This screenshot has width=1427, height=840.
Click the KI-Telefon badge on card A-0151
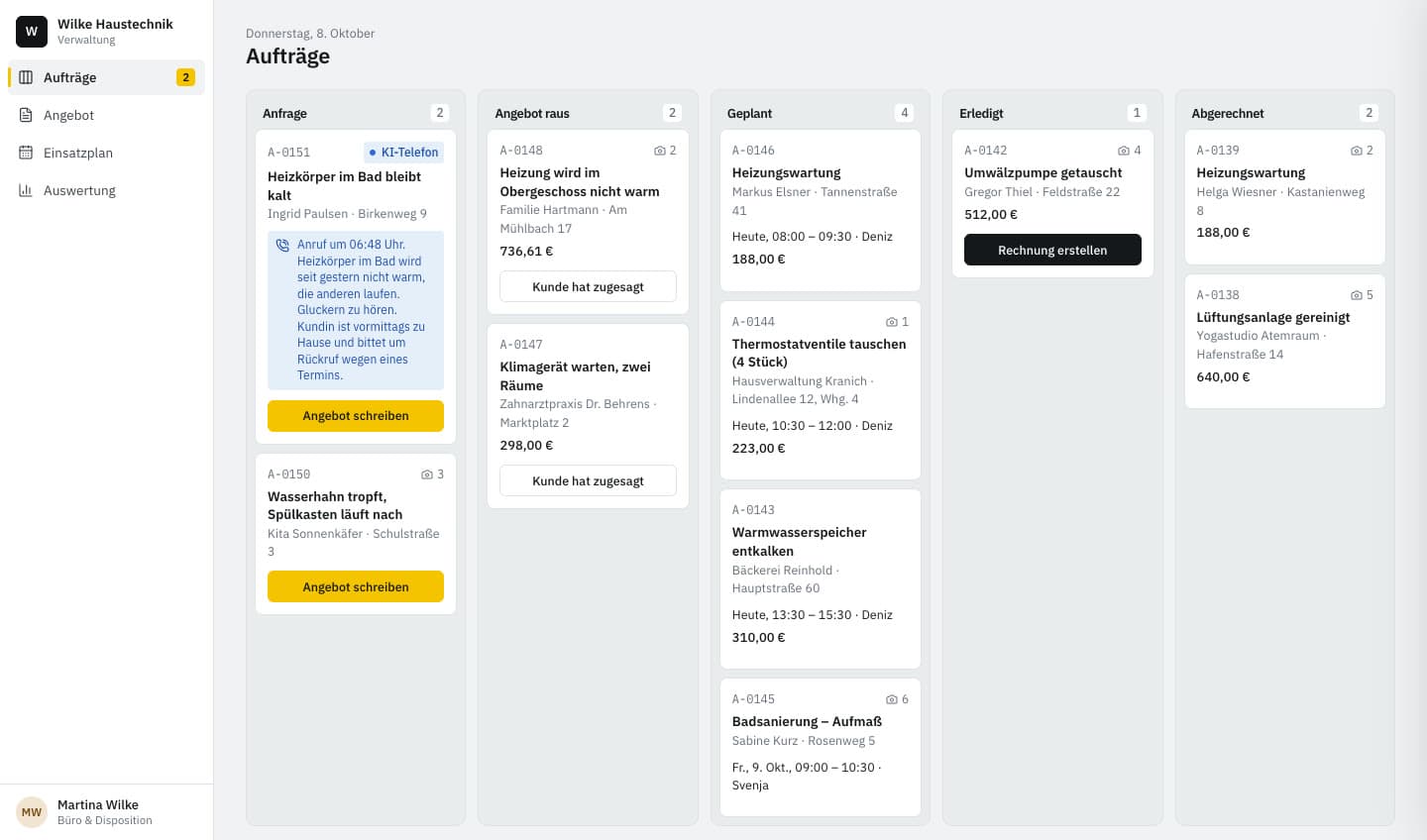pos(403,153)
